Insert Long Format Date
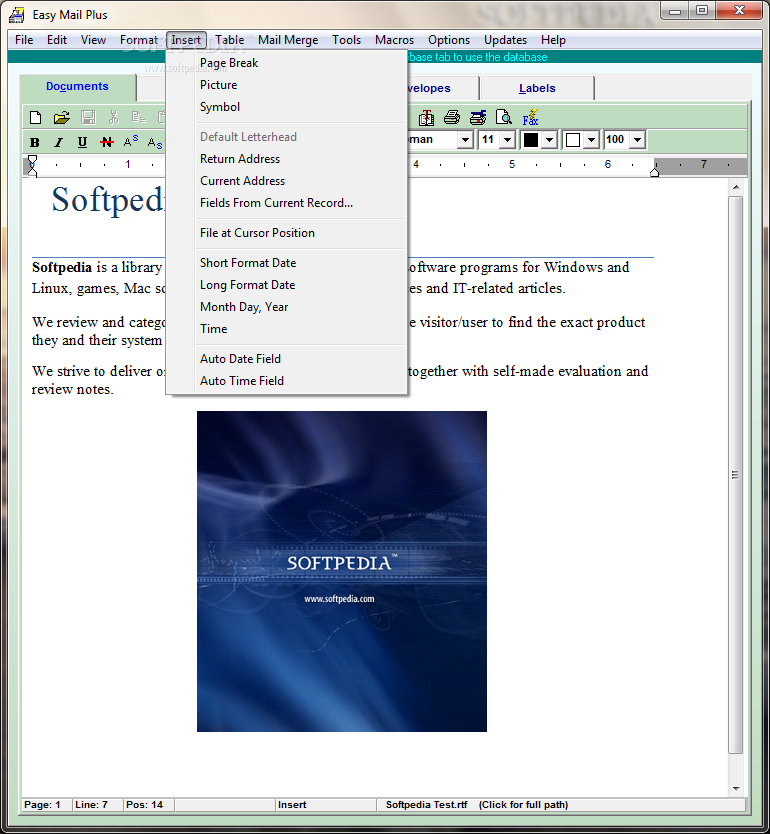This screenshot has height=834, width=770. [x=287, y=285]
